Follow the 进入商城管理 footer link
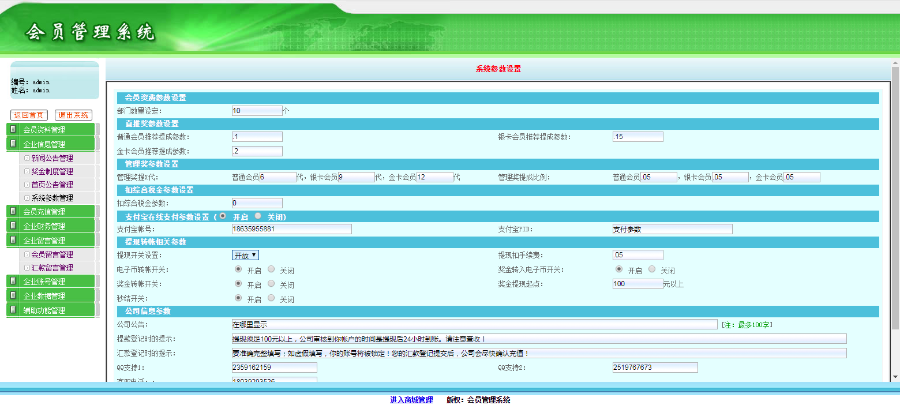The height and width of the screenshot is (405, 900). tap(412, 400)
